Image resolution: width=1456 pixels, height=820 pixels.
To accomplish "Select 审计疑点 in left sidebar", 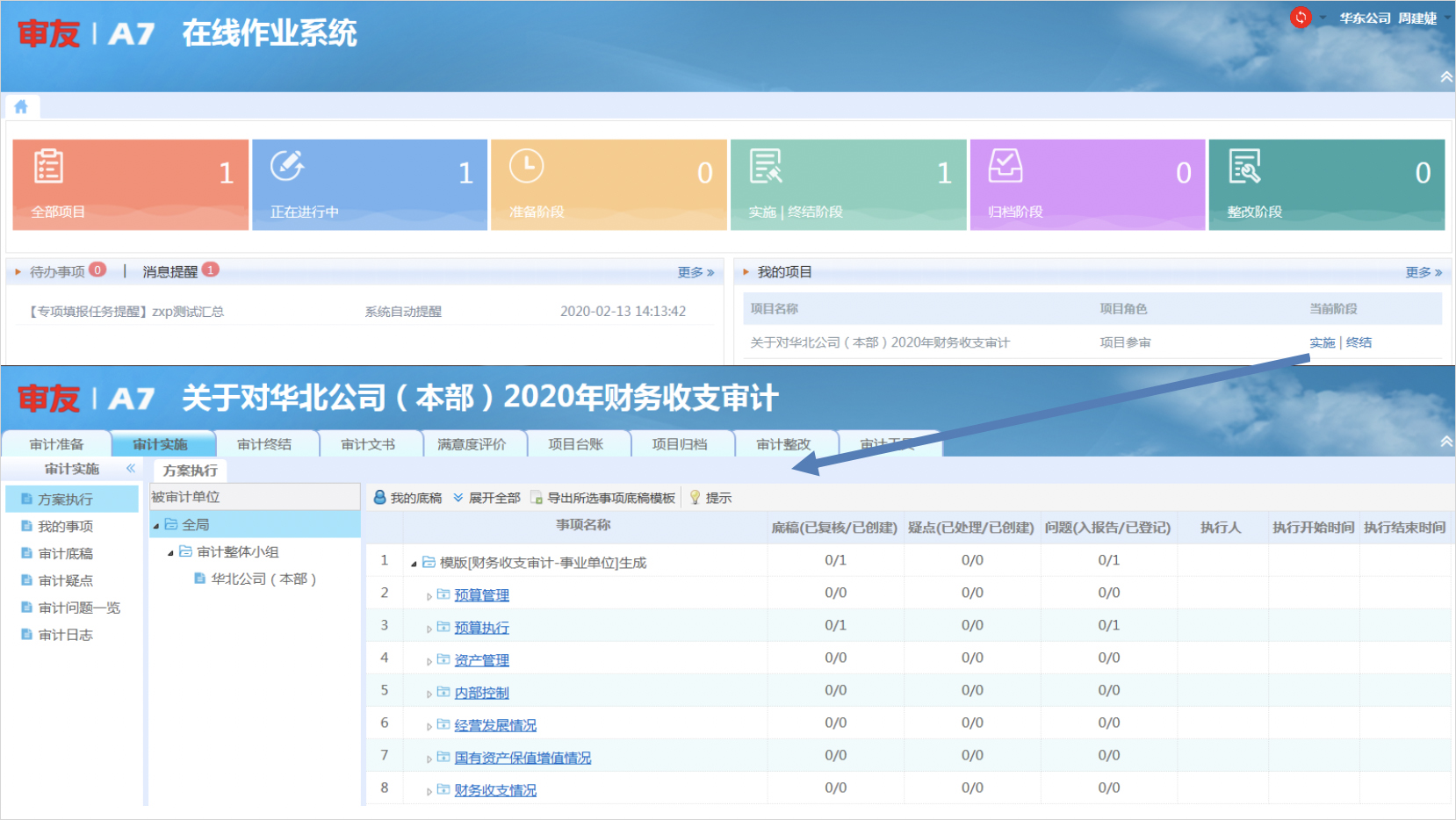I will (x=66, y=580).
